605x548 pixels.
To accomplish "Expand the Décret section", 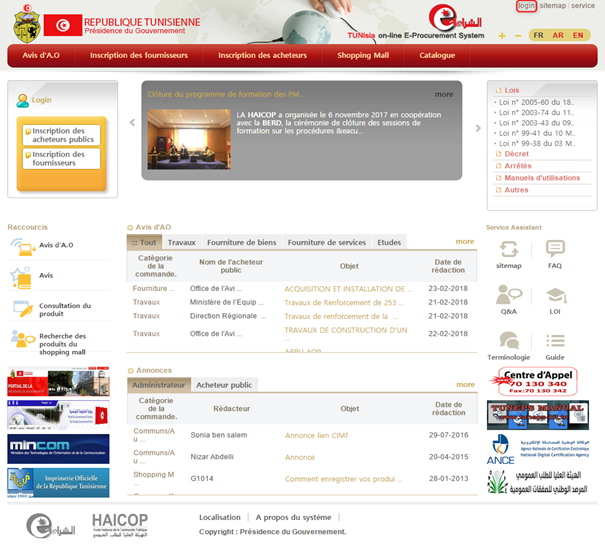I will click(x=517, y=154).
